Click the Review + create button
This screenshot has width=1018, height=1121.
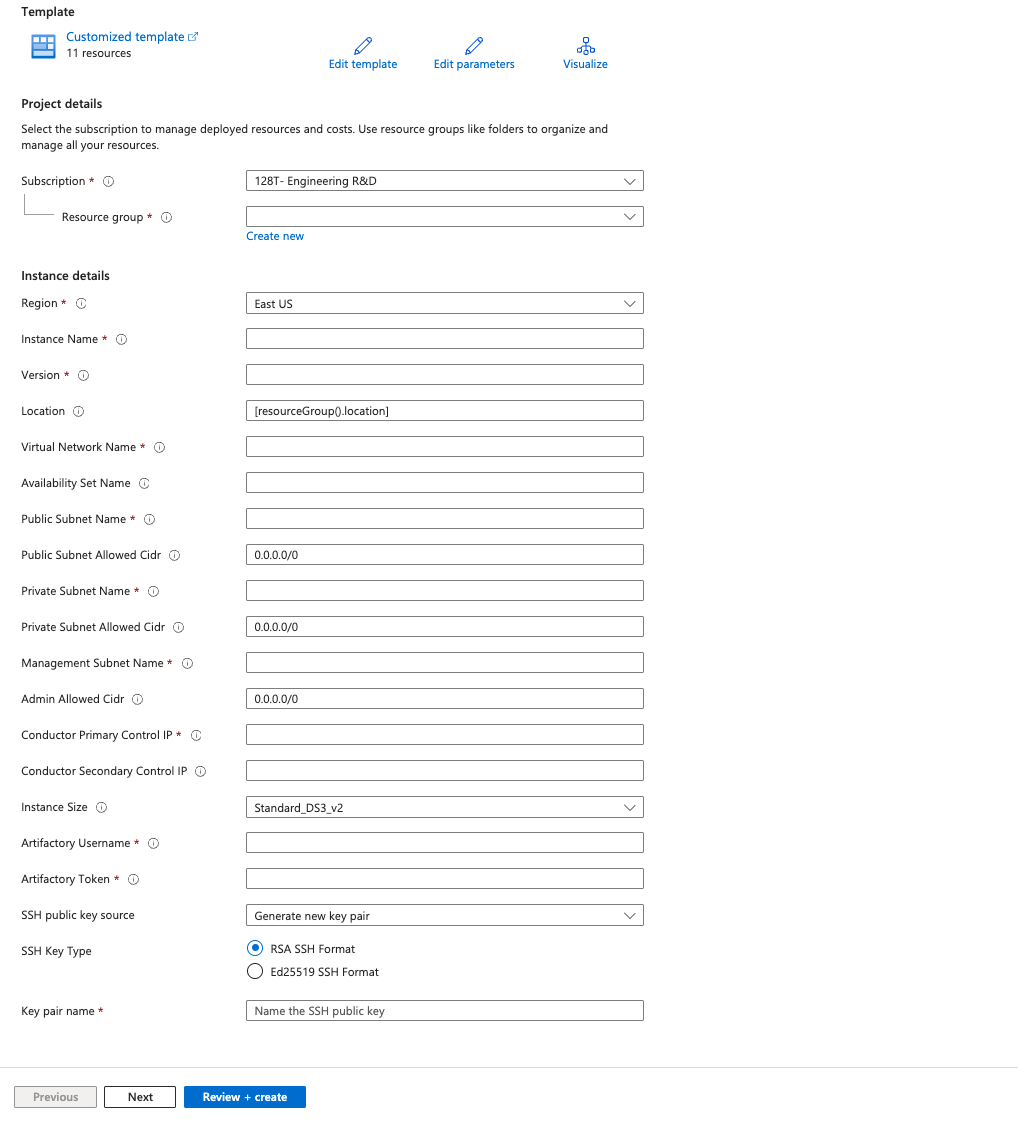tap(245, 1097)
